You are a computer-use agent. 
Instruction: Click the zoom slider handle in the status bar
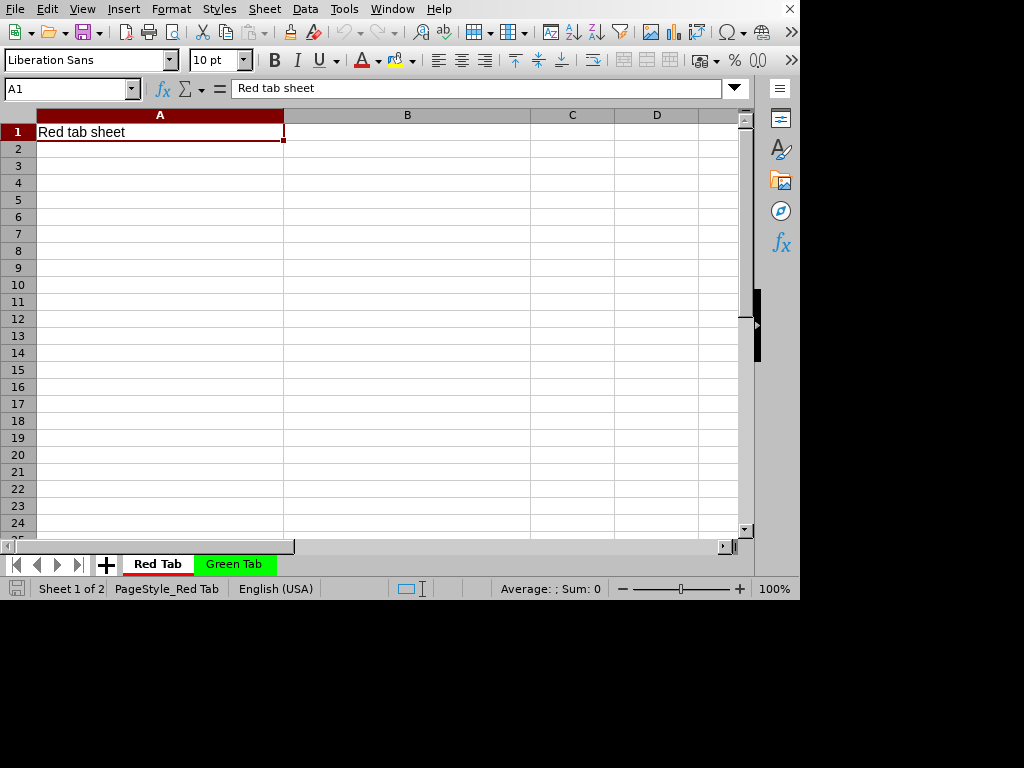pos(680,589)
